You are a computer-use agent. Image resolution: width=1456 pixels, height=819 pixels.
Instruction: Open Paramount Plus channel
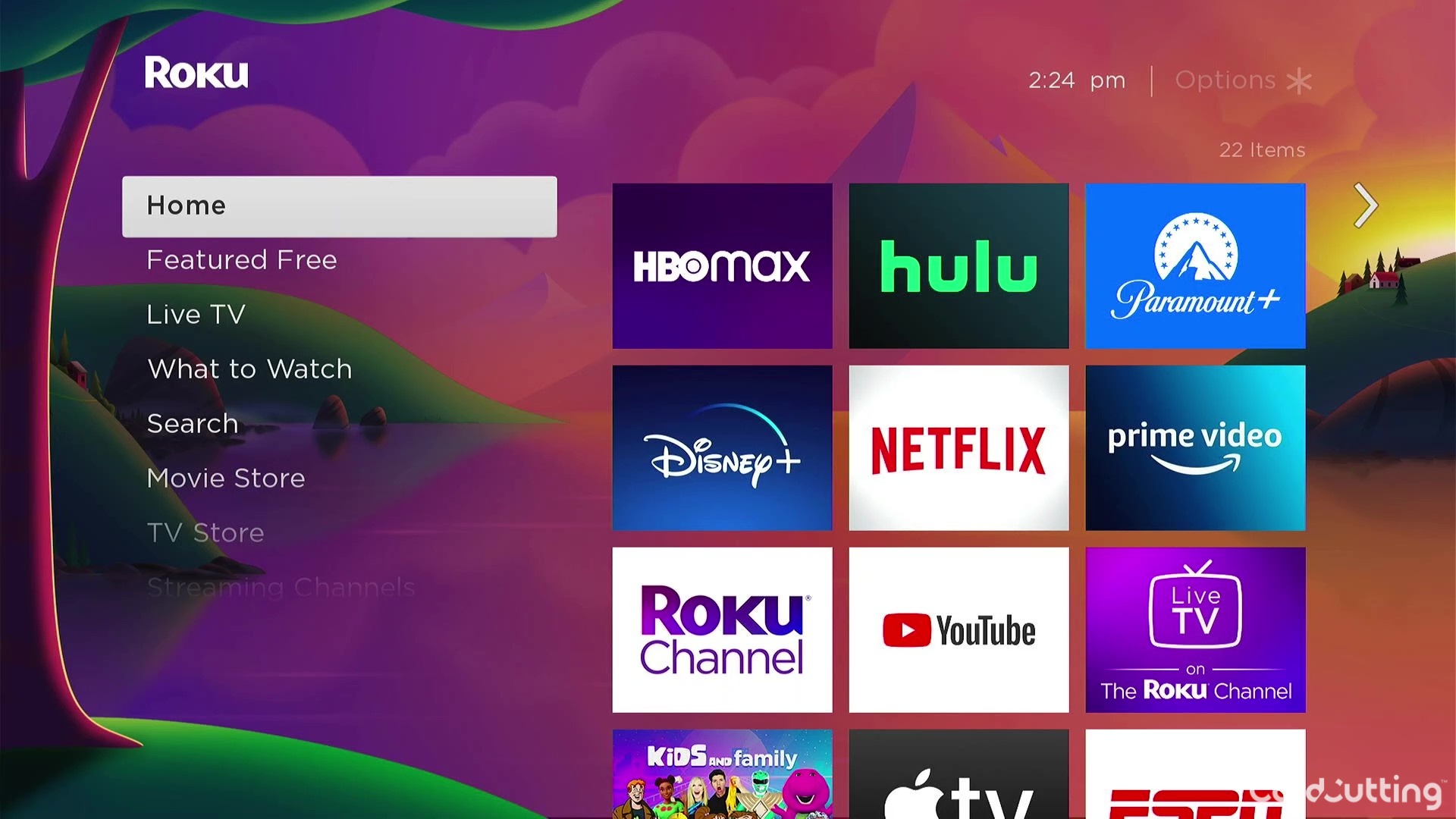[x=1194, y=265]
